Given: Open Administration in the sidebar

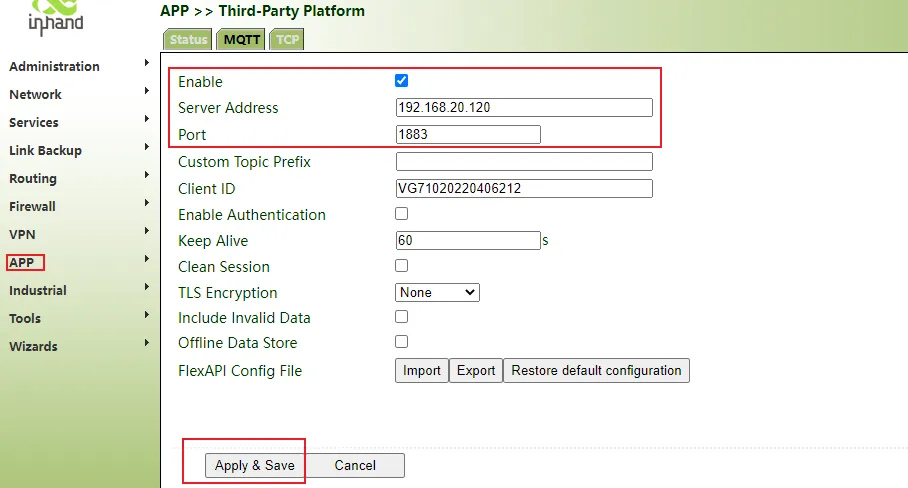Looking at the screenshot, I should 54,67.
